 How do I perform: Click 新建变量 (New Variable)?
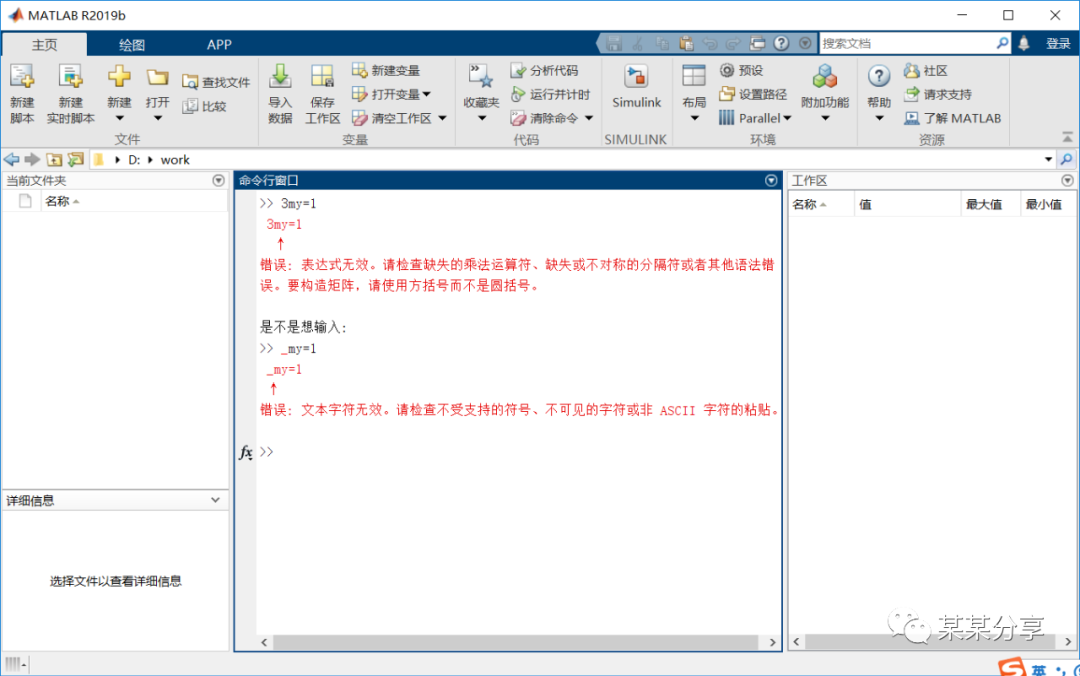[x=386, y=70]
